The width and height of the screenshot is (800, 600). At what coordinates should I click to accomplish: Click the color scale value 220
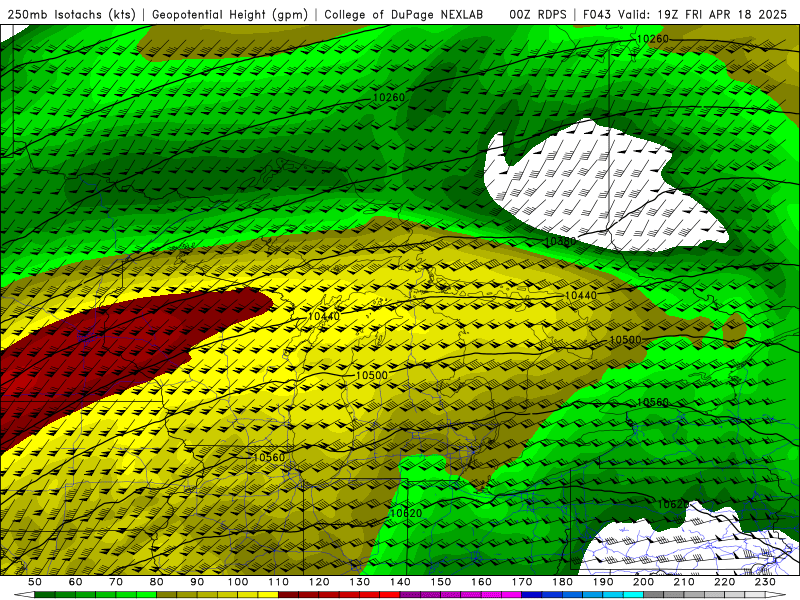point(724,582)
